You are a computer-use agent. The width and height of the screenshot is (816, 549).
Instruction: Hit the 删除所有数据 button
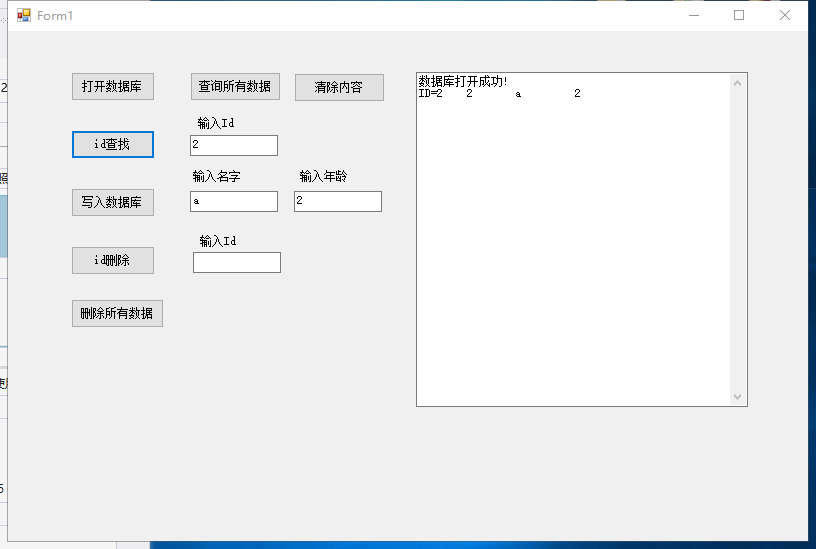117,313
